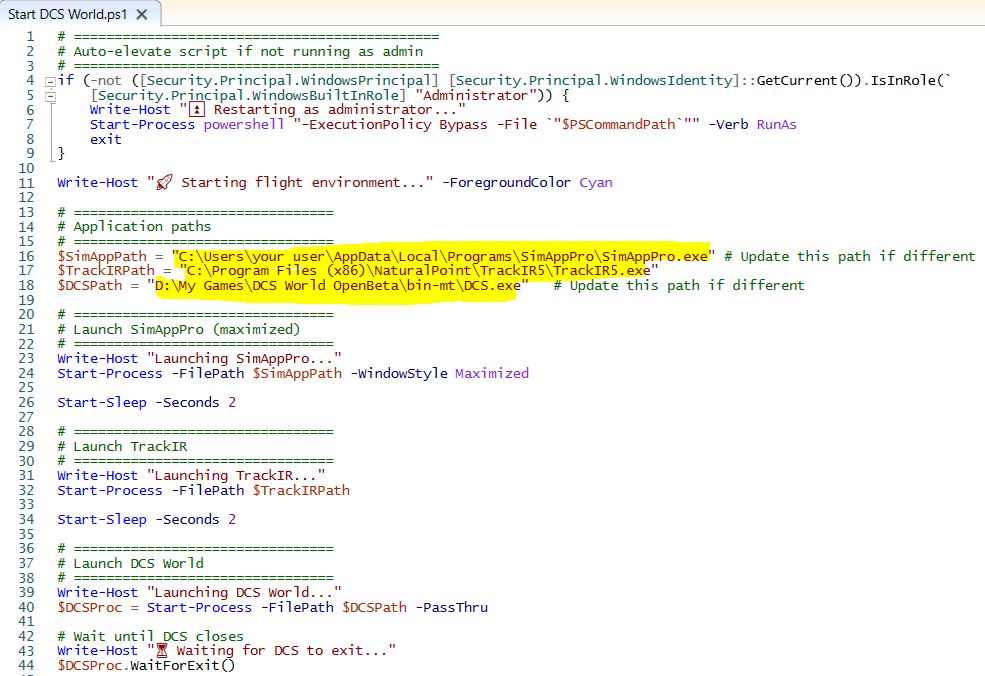Click the Maximized value on line 24
This screenshot has height=676, width=985.
coord(491,373)
